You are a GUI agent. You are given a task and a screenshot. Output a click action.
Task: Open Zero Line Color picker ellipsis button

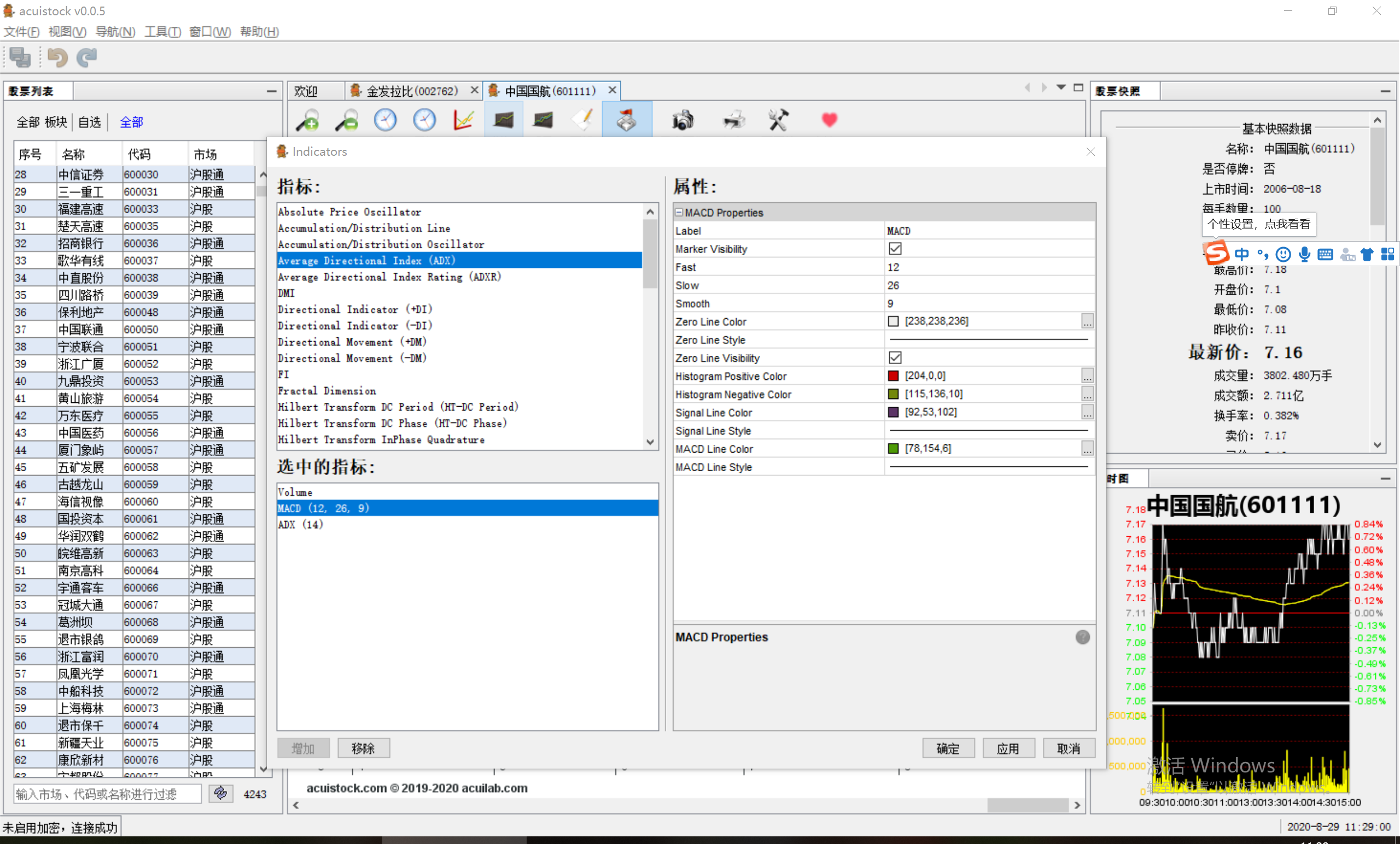coord(1087,321)
